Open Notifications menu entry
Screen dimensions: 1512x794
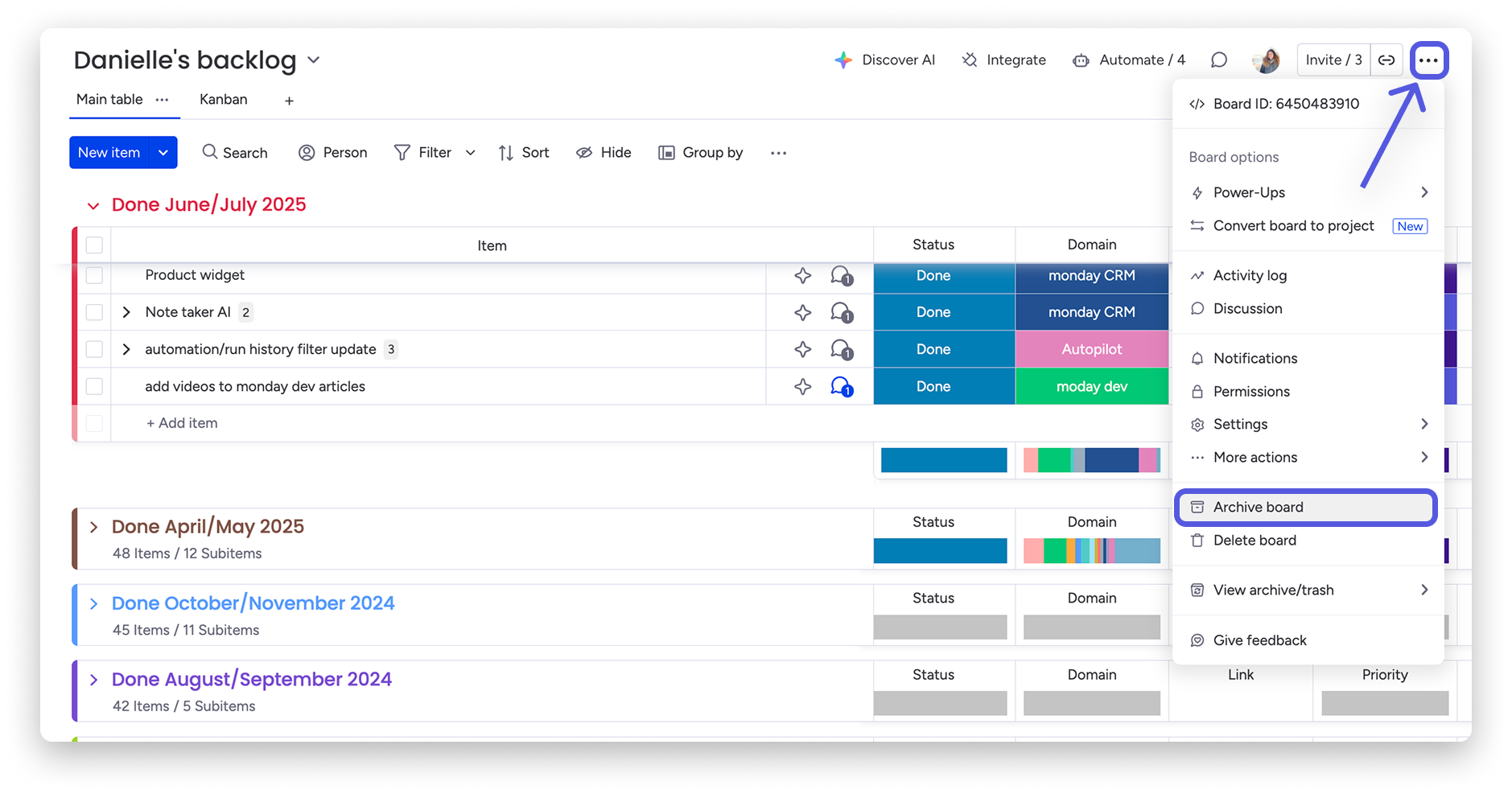click(1308, 359)
